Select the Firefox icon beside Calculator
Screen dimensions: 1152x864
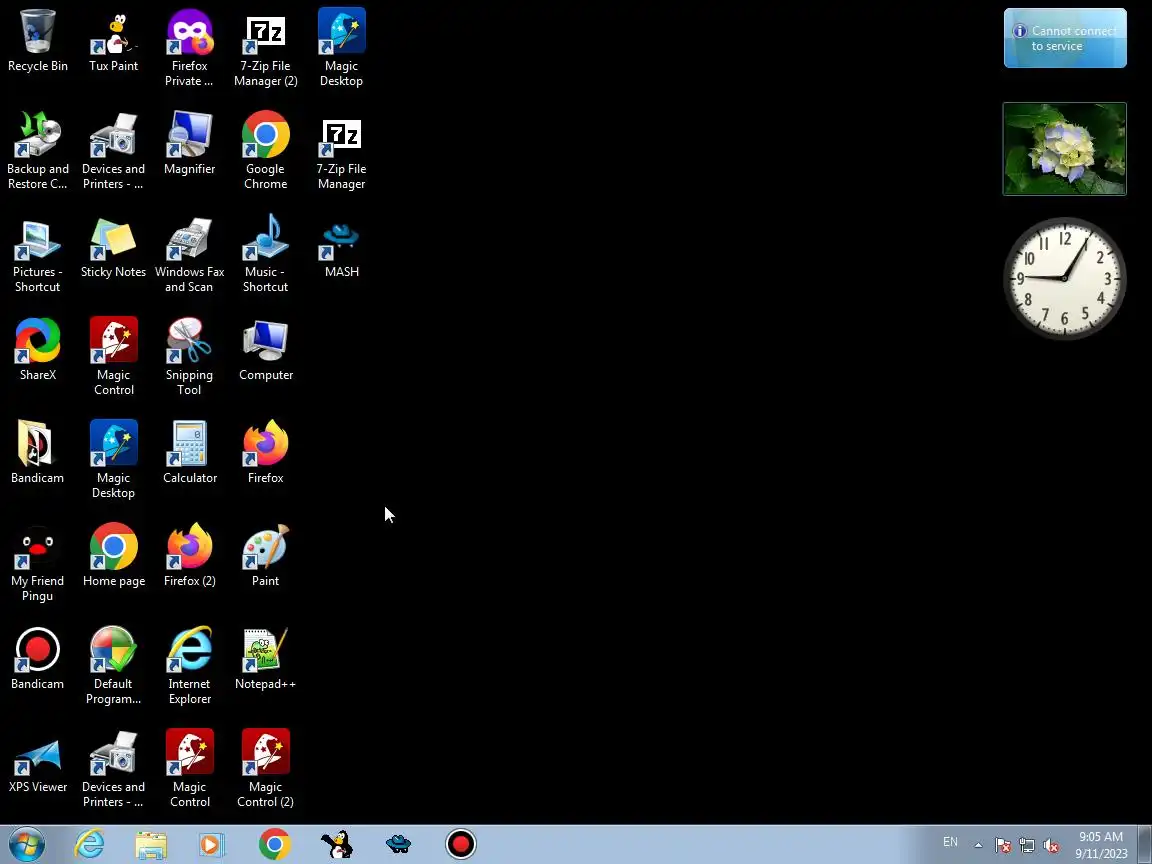(x=265, y=452)
